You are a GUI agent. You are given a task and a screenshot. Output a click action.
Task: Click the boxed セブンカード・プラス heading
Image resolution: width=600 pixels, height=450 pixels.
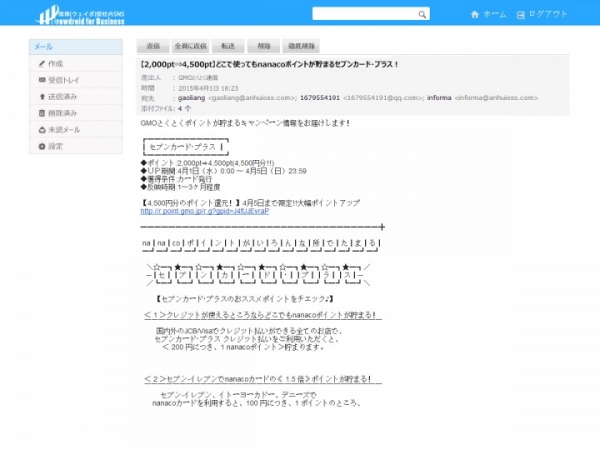click(x=186, y=147)
